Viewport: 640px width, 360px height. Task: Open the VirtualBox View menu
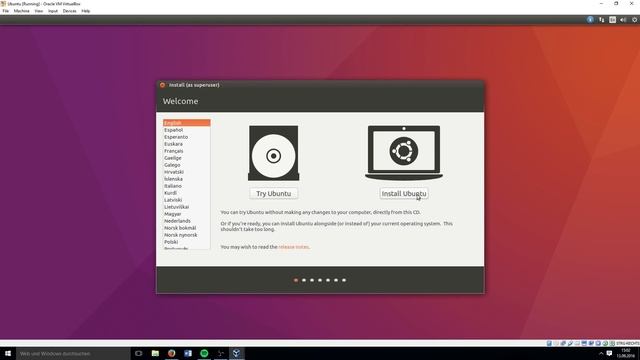[39, 11]
